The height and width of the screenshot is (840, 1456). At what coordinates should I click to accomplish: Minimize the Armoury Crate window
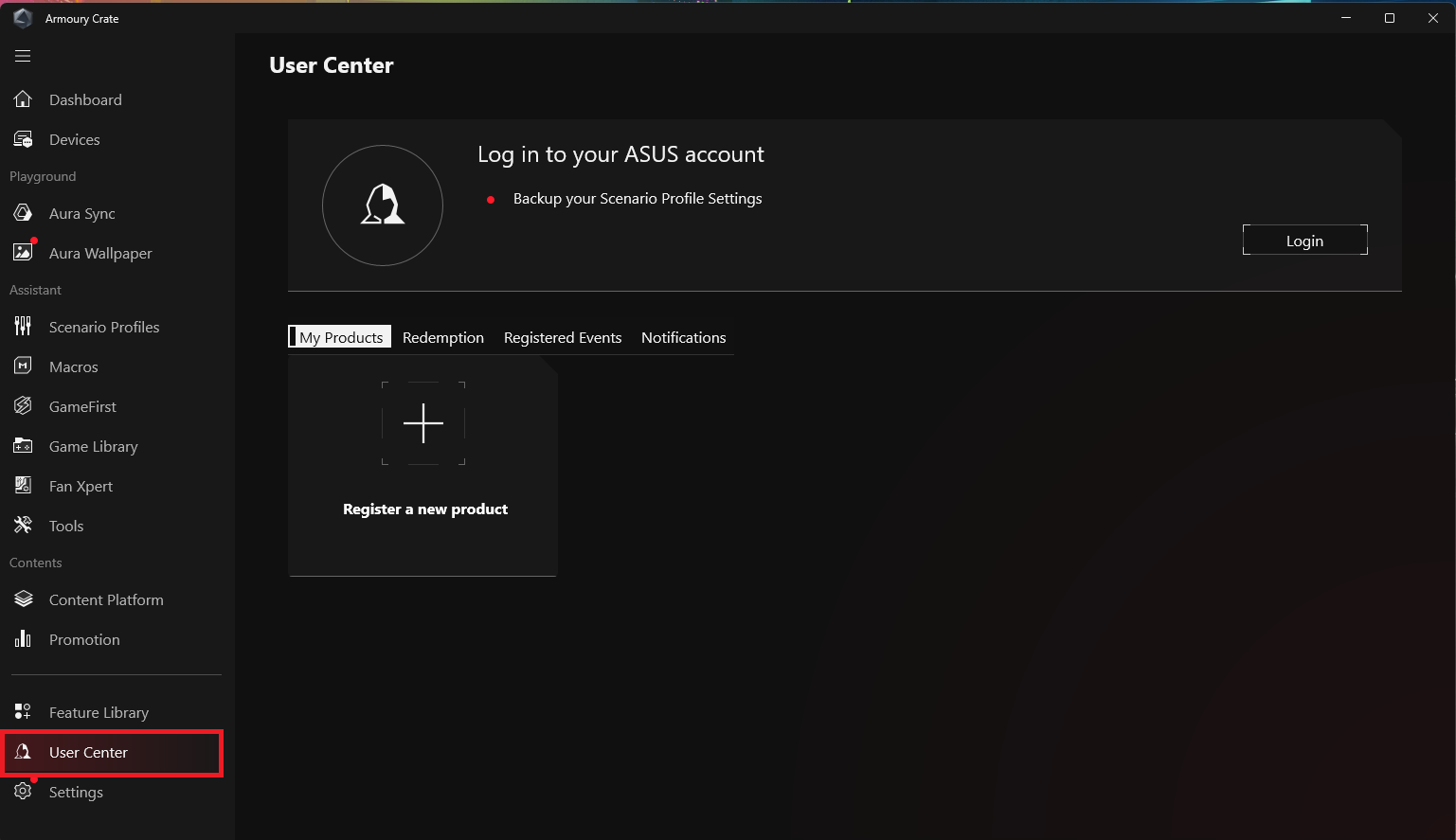pos(1346,18)
